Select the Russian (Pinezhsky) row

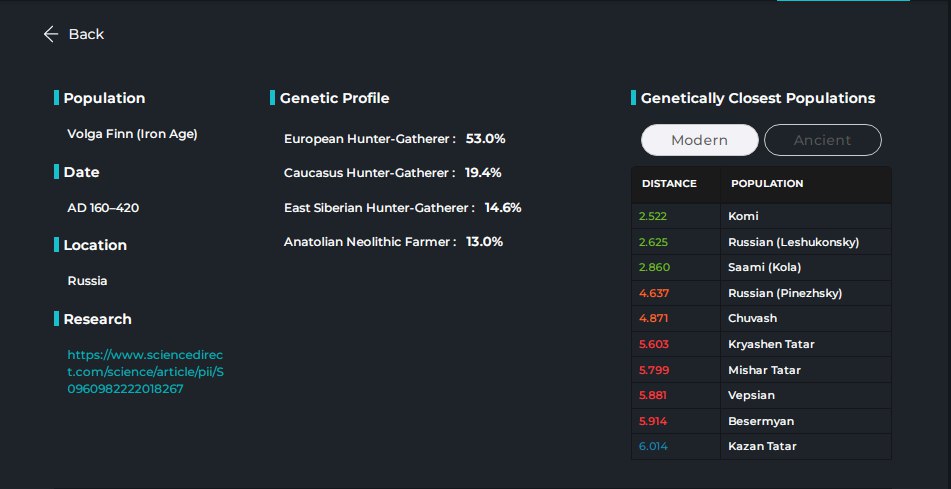(761, 293)
